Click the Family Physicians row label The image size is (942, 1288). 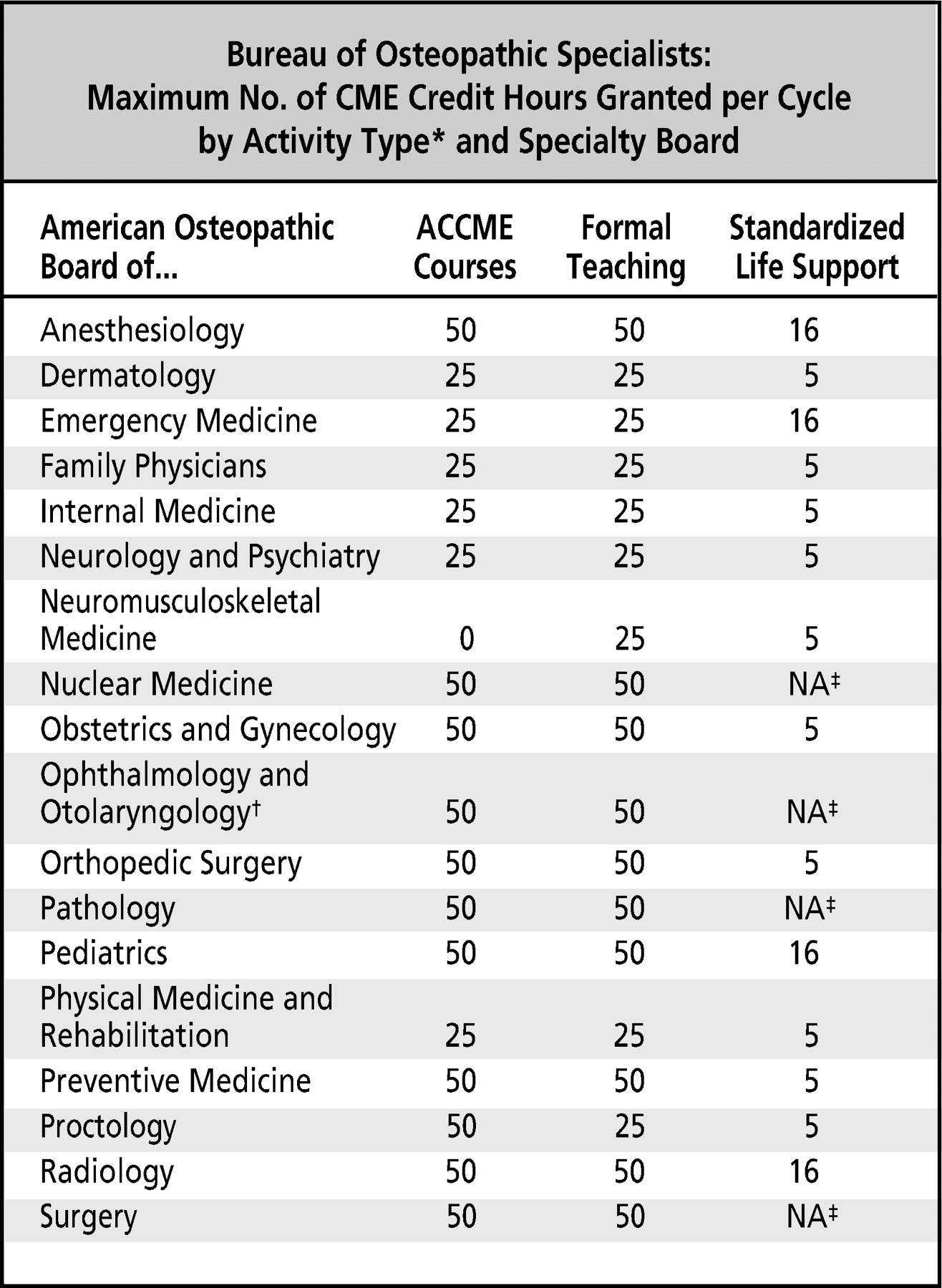tap(153, 467)
